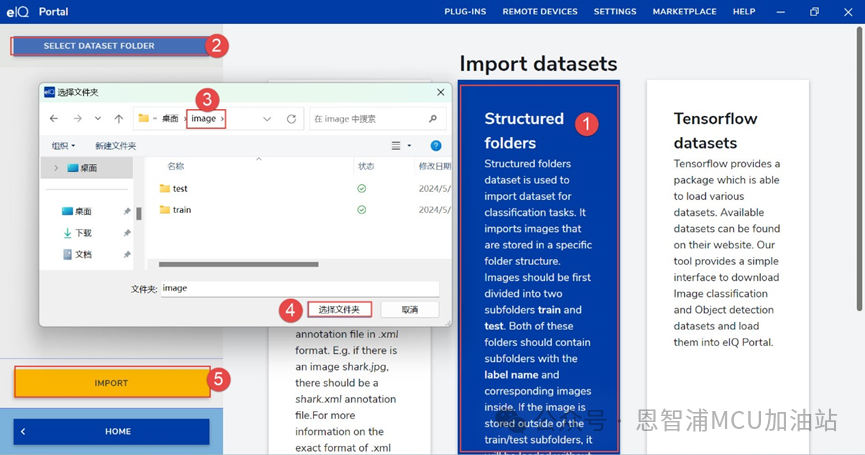Open the PLUG-INS menu

[465, 12]
